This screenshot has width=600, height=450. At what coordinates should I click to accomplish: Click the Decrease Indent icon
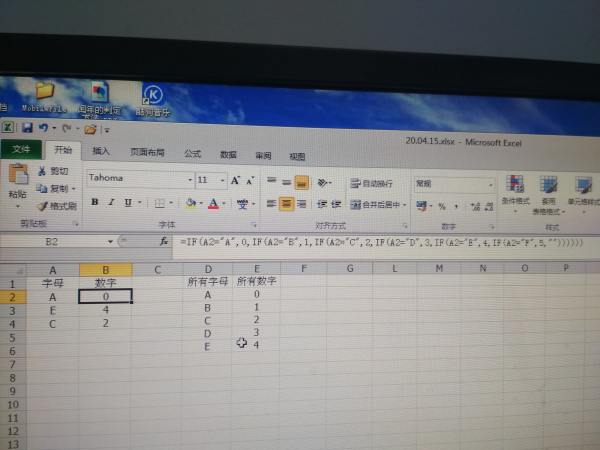pos(321,204)
